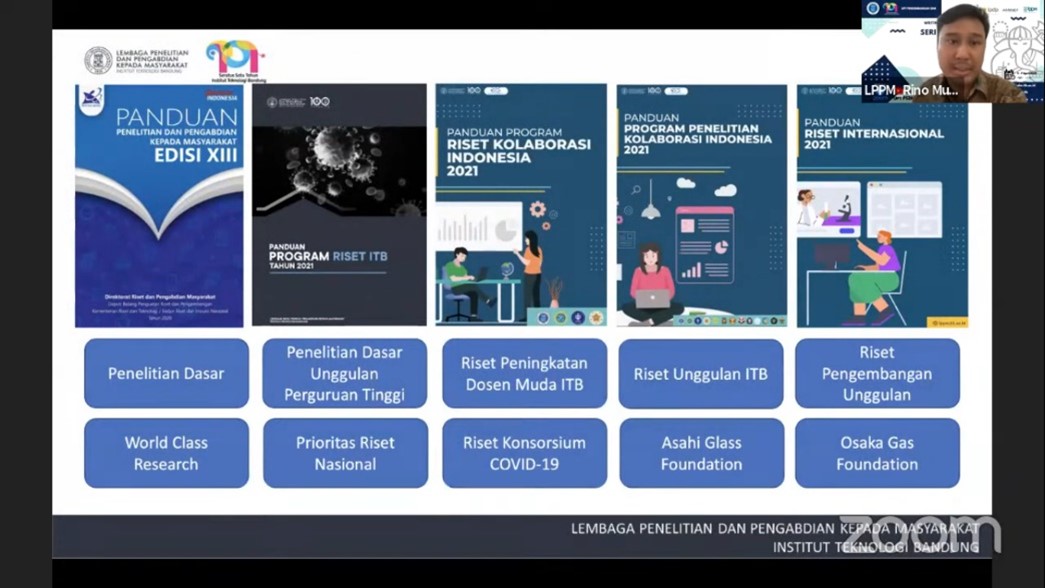Click the Penelitian Dasar button
The width and height of the screenshot is (1045, 588).
tap(166, 374)
